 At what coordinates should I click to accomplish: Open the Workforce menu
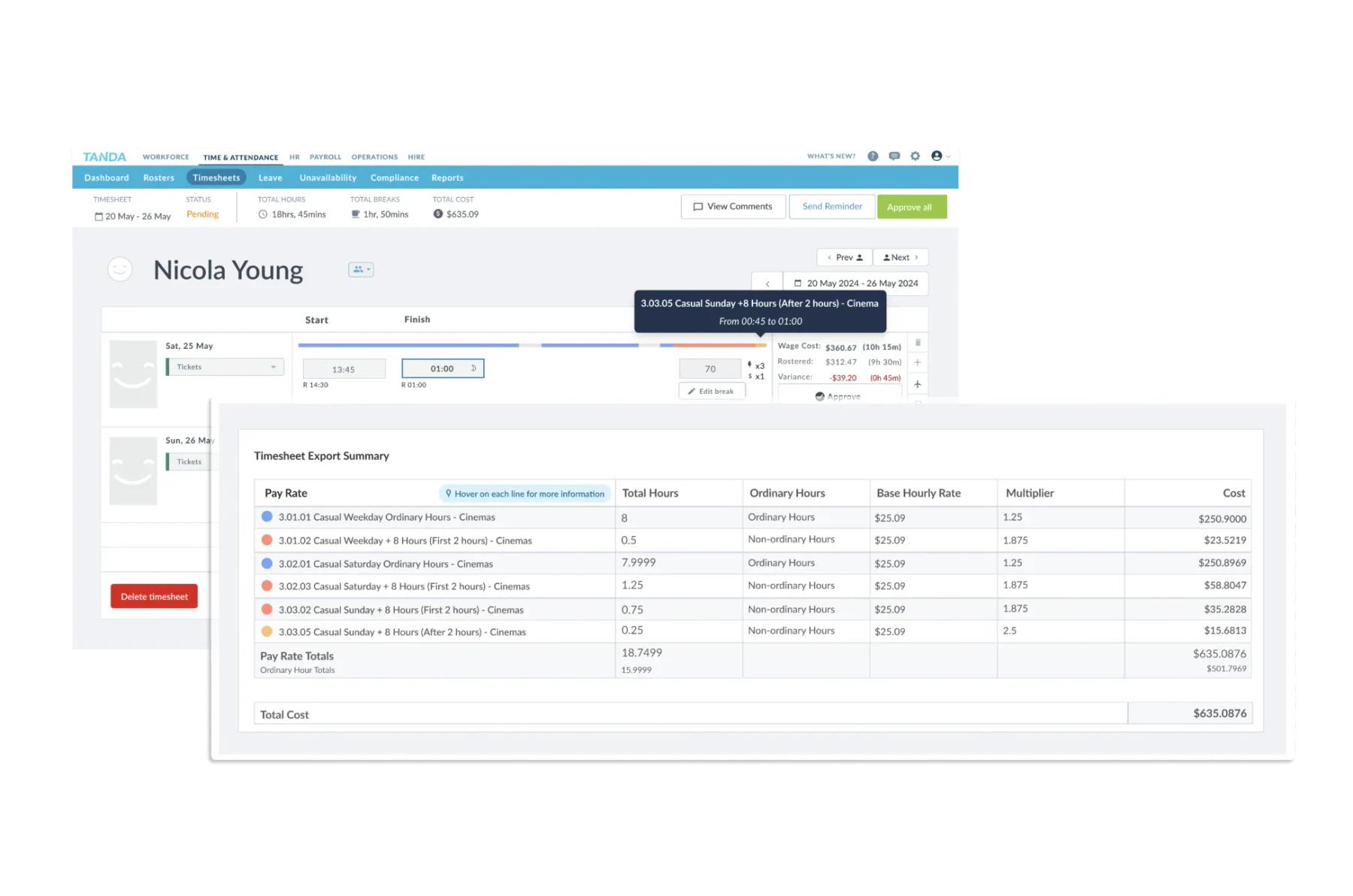coord(166,157)
